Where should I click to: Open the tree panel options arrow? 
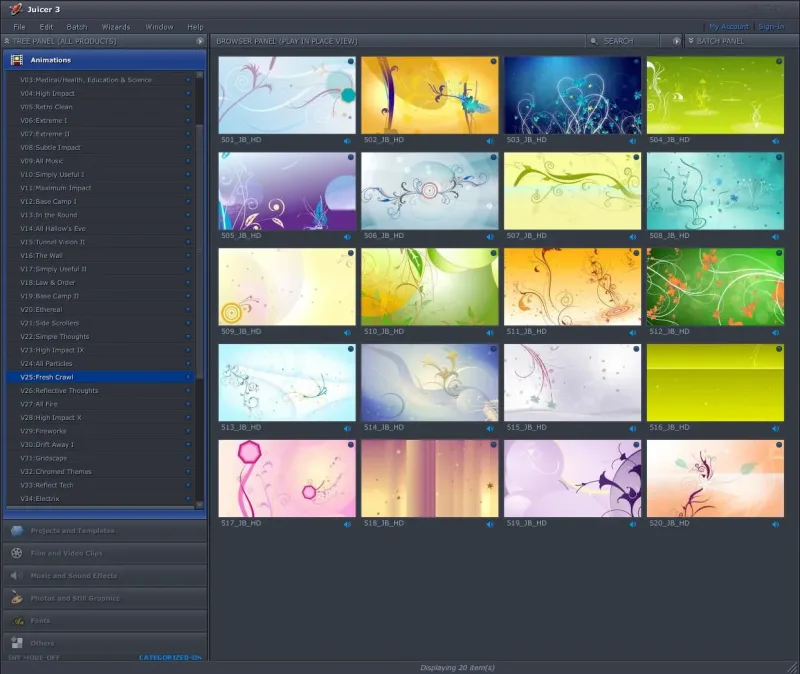[x=200, y=41]
